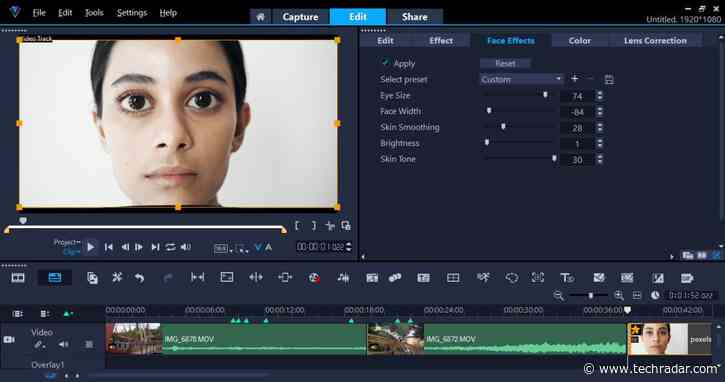Increase Eye Size with spinner
The width and height of the screenshot is (725, 382).
[x=600, y=92]
